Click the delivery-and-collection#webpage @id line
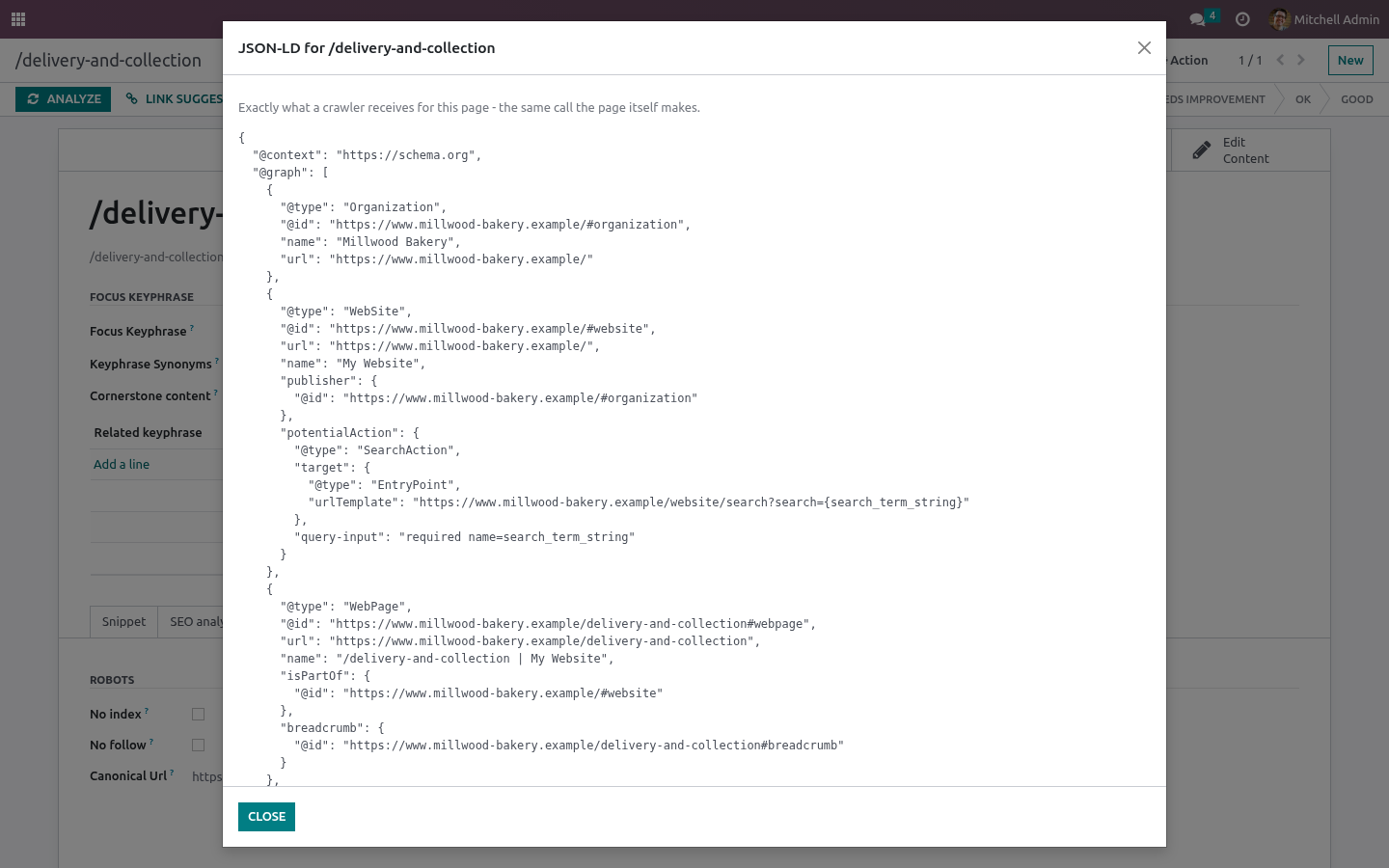 pyautogui.click(x=548, y=624)
